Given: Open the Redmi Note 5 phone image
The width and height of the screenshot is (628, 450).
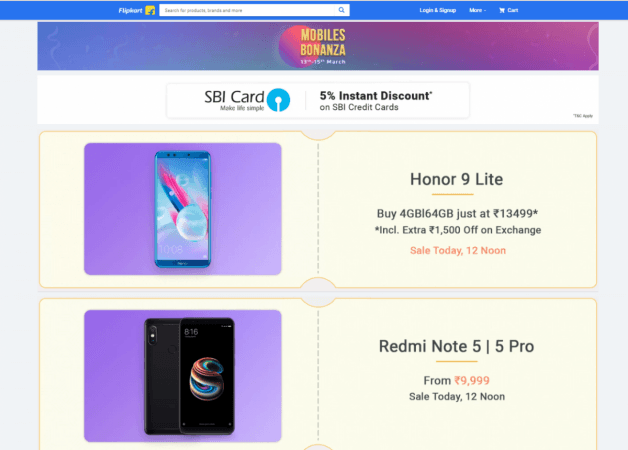Looking at the screenshot, I should [x=183, y=376].
